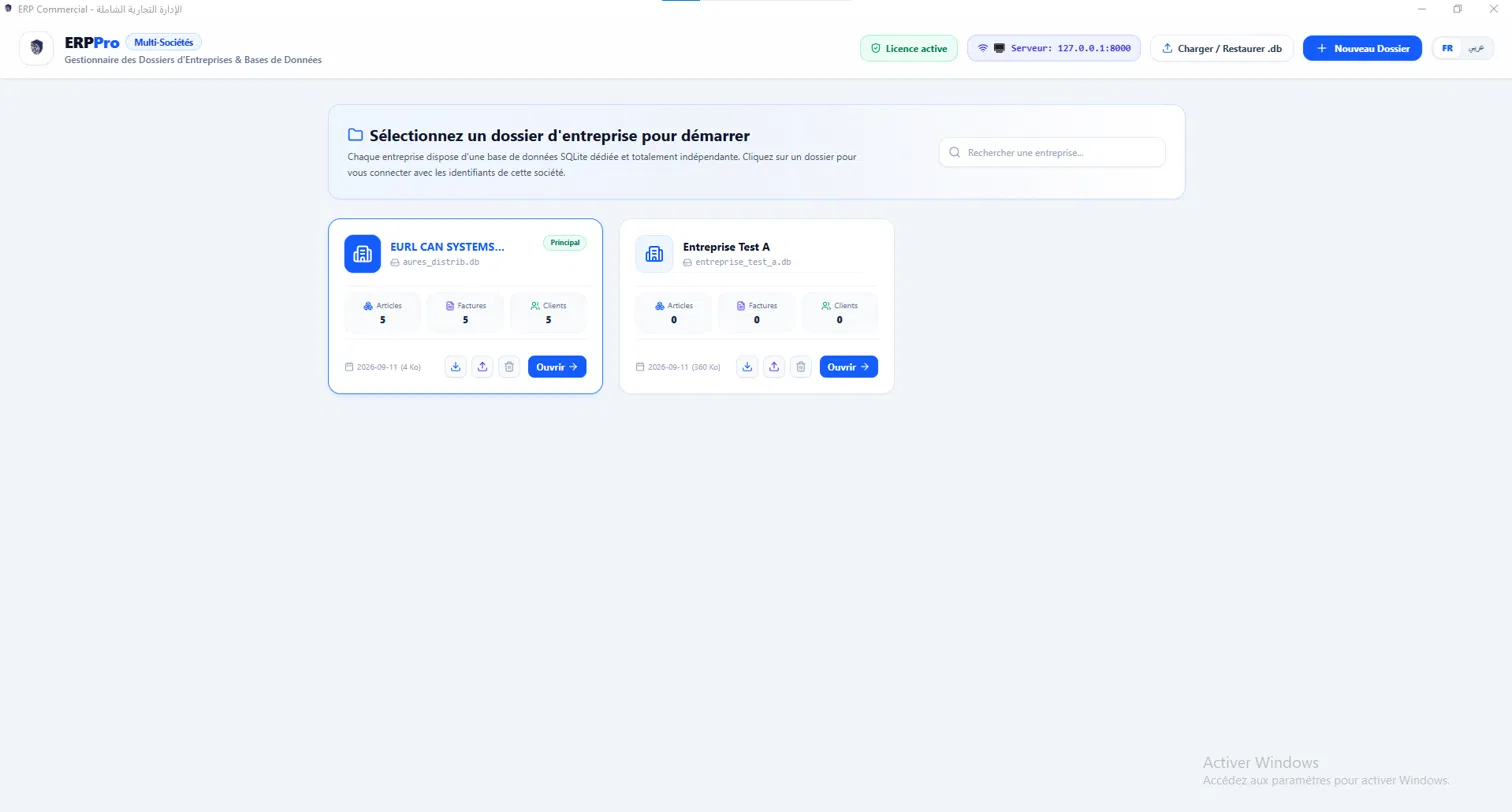Screen dimensions: 1512x812
Task: Click the Licence active badge
Action: (x=909, y=48)
